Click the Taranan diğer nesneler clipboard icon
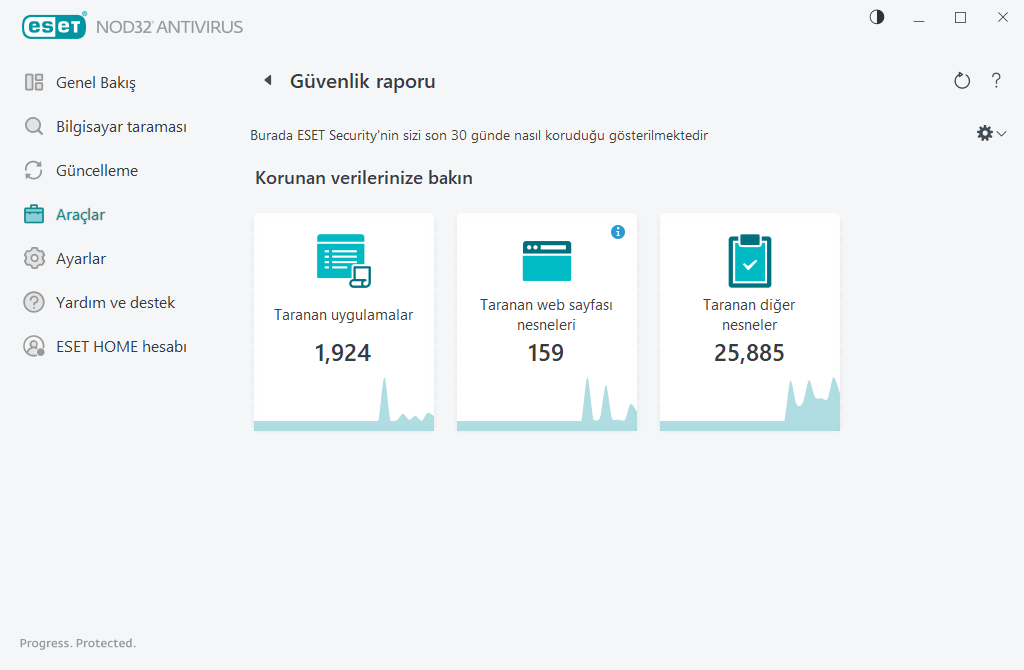 749,258
